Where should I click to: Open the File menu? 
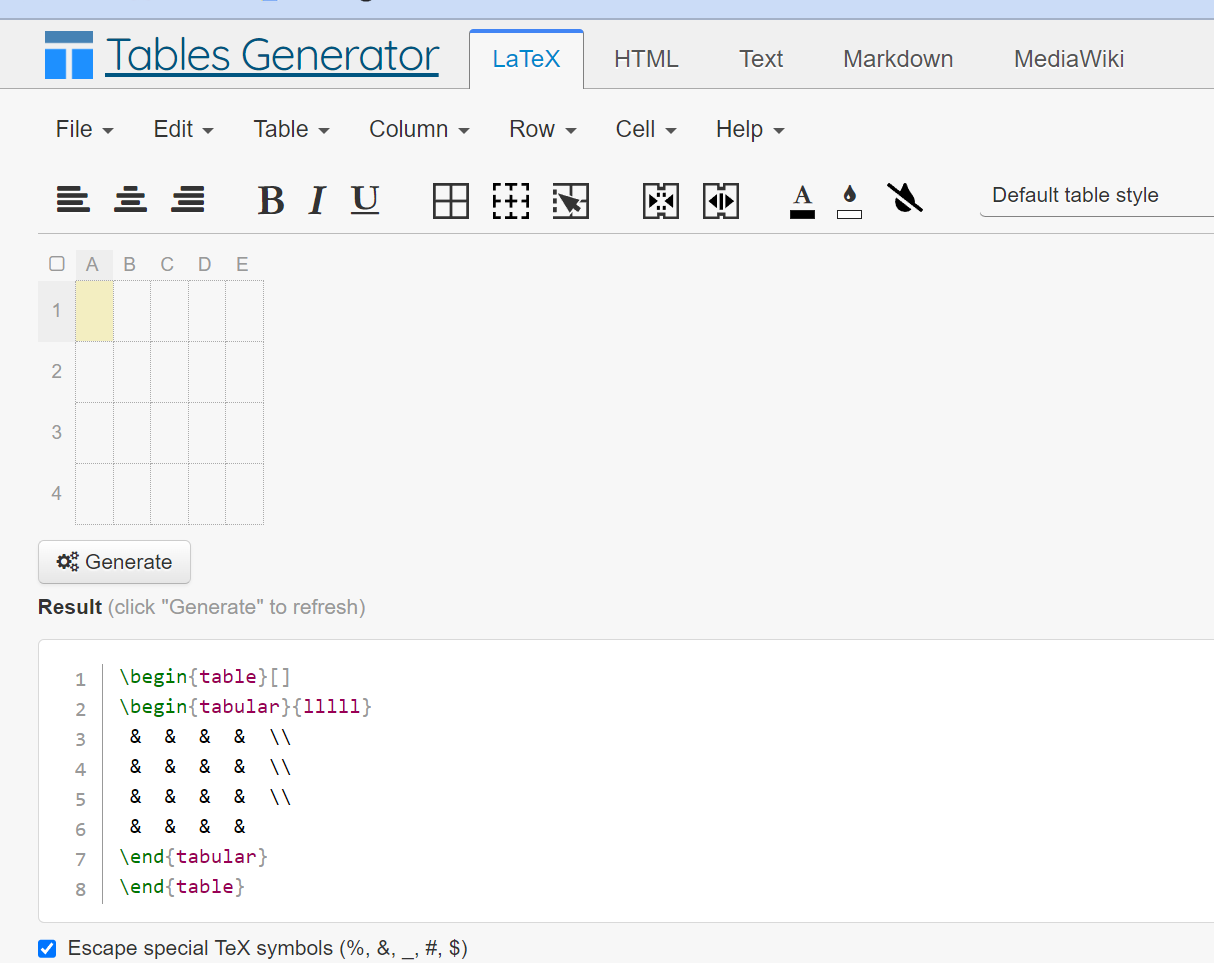[85, 129]
